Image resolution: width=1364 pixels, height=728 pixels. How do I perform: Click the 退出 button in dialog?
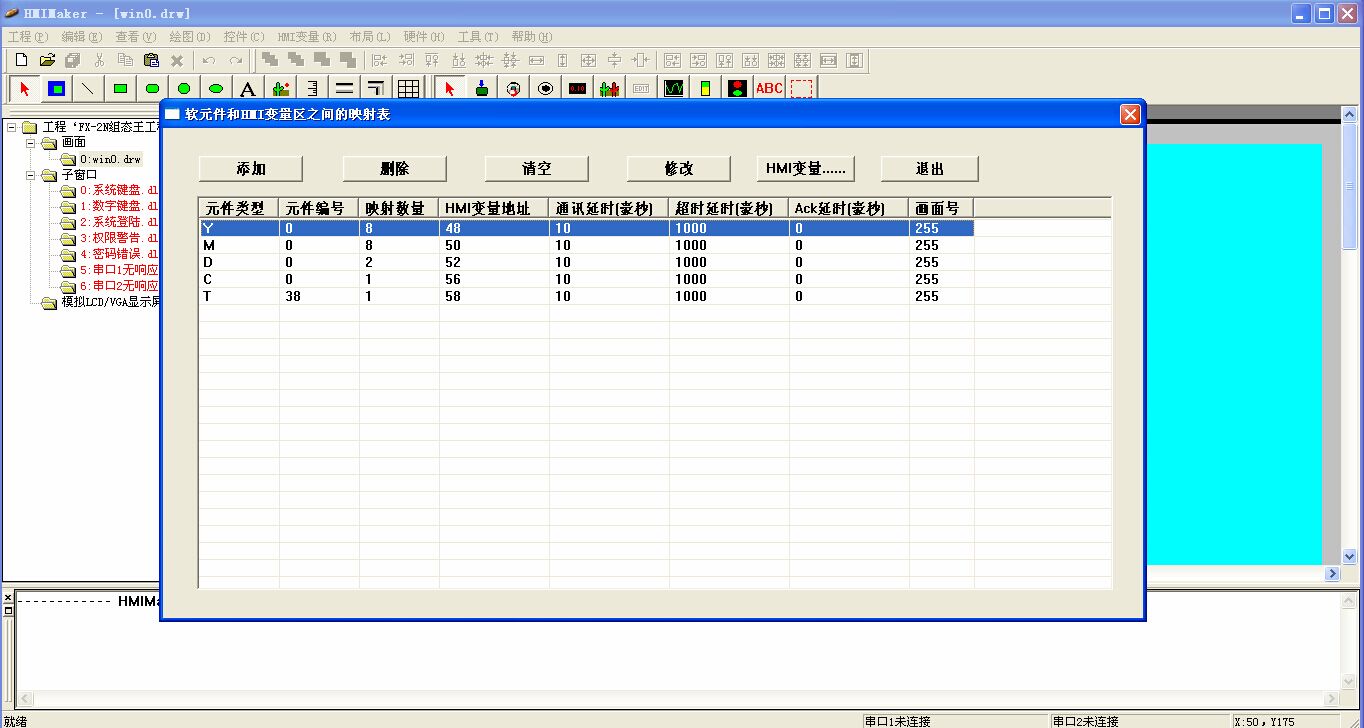pos(929,169)
